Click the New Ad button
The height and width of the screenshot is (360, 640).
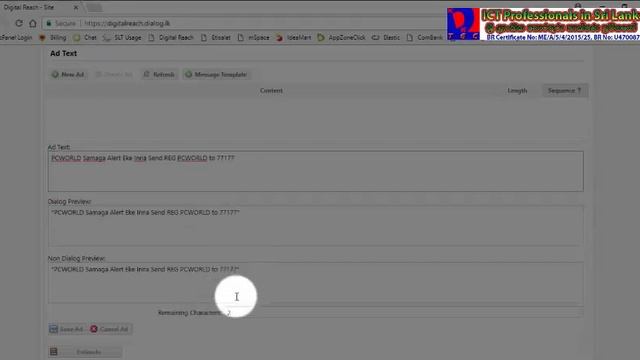68,74
